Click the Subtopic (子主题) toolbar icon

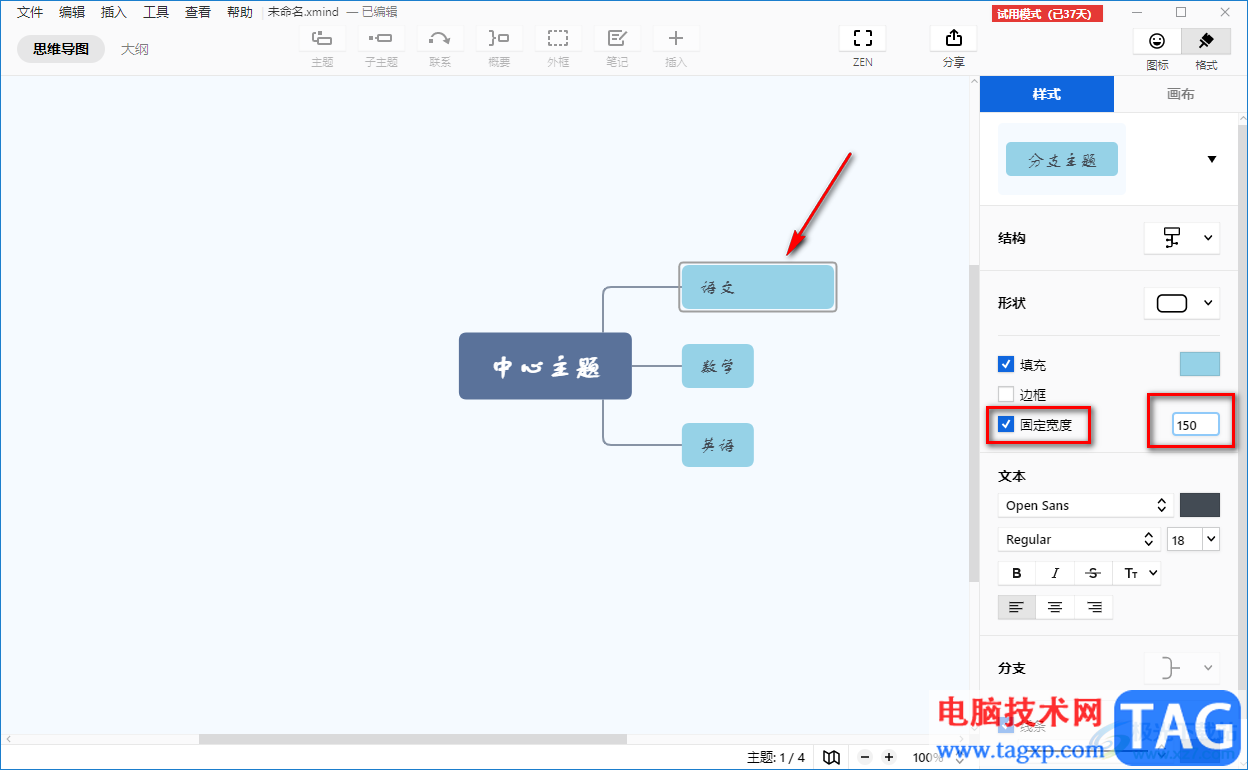click(x=380, y=39)
